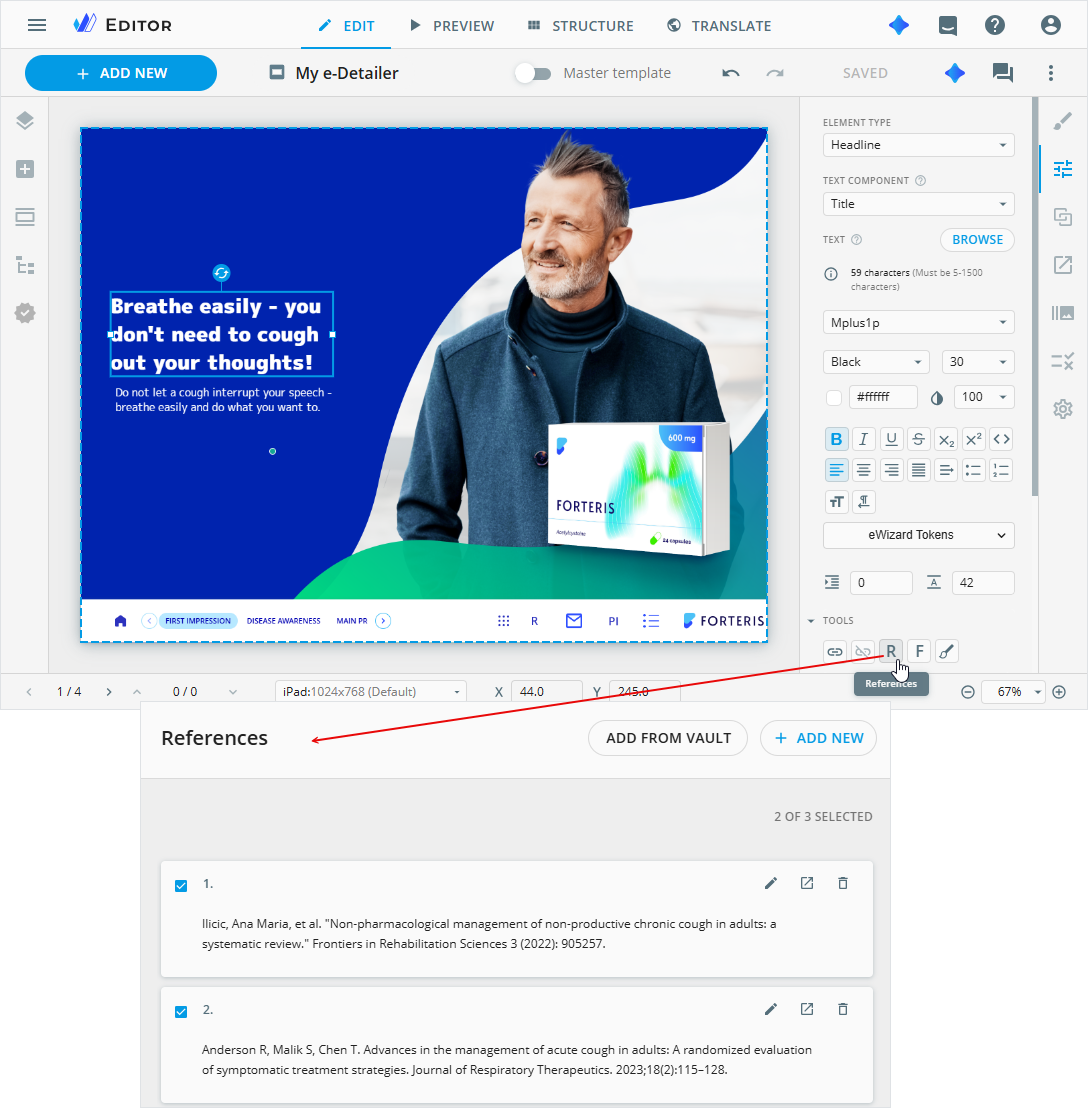This screenshot has width=1088, height=1108.
Task: Click the help question mark icon
Action: [995, 25]
